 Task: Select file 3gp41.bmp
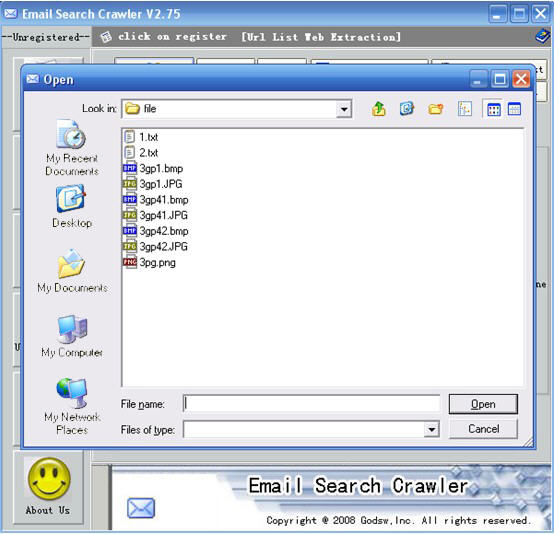click(x=156, y=200)
